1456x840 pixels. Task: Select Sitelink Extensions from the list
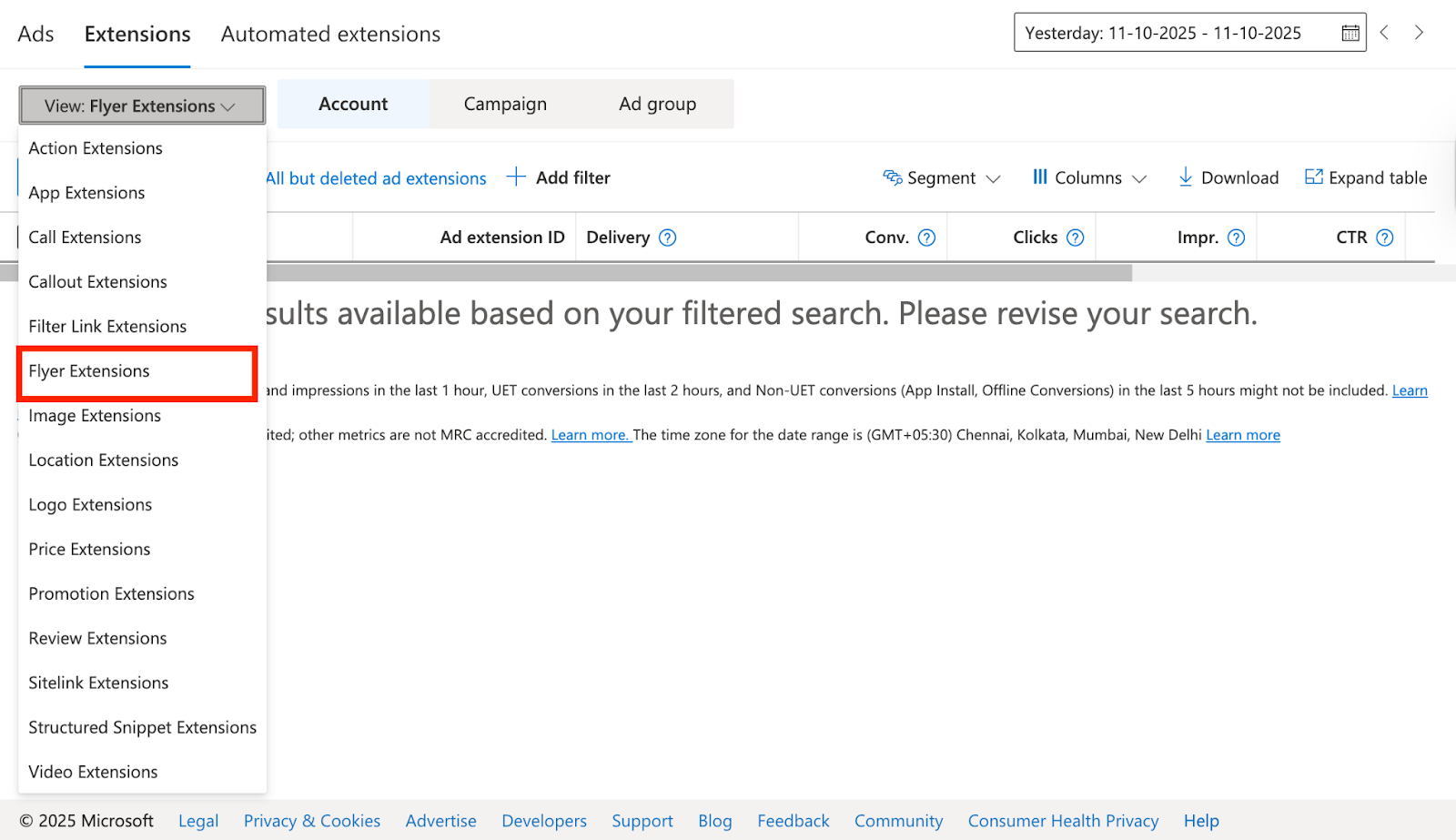(98, 683)
